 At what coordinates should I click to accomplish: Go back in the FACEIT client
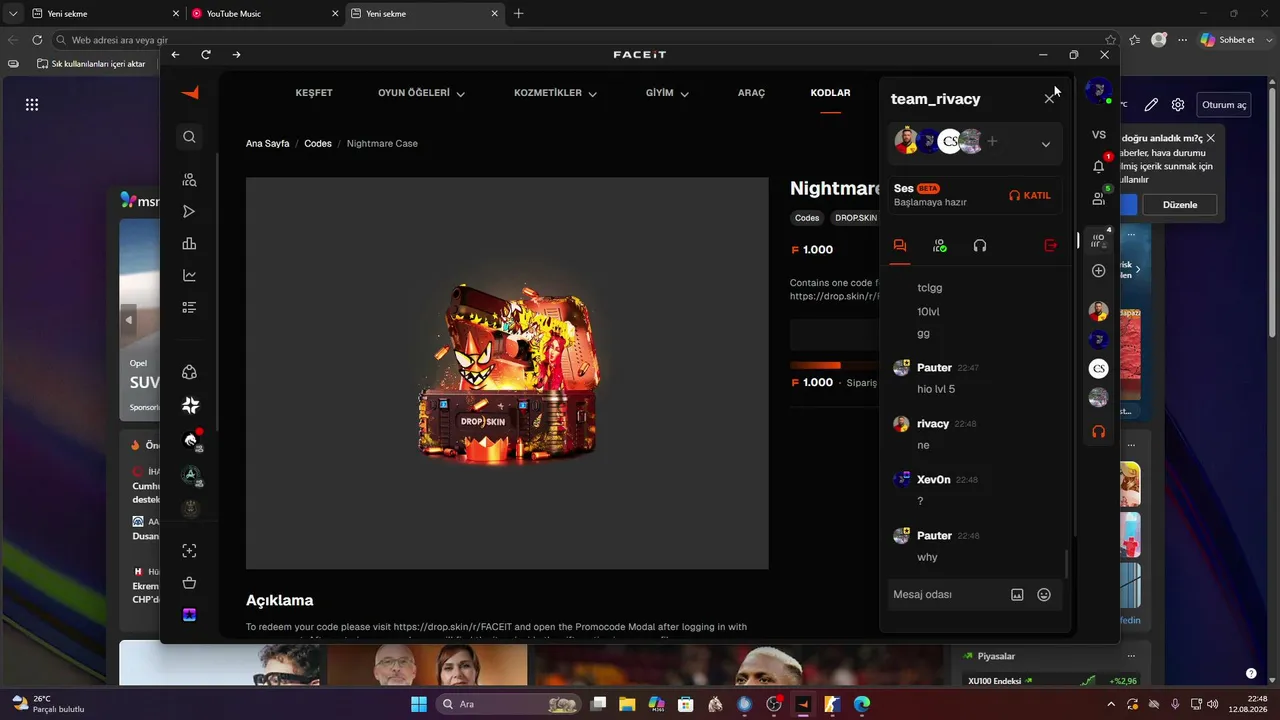coord(176,54)
